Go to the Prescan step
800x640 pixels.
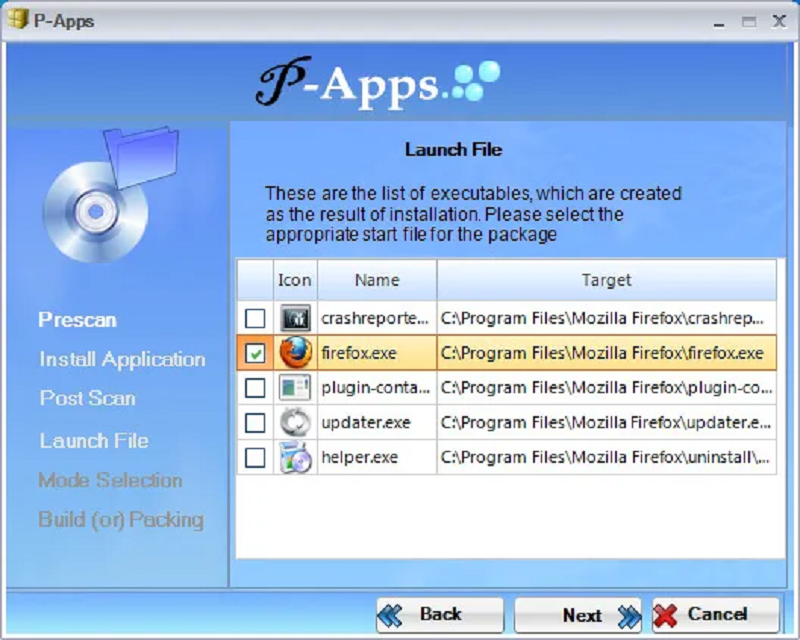pyautogui.click(x=77, y=320)
